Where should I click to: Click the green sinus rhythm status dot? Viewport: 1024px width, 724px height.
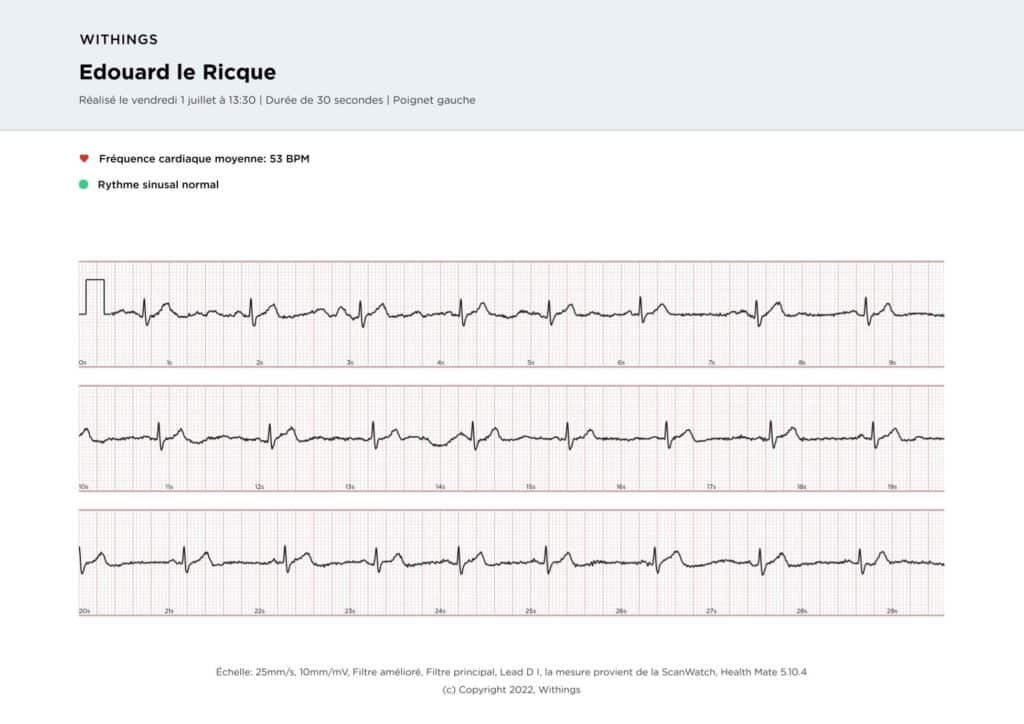[84, 184]
